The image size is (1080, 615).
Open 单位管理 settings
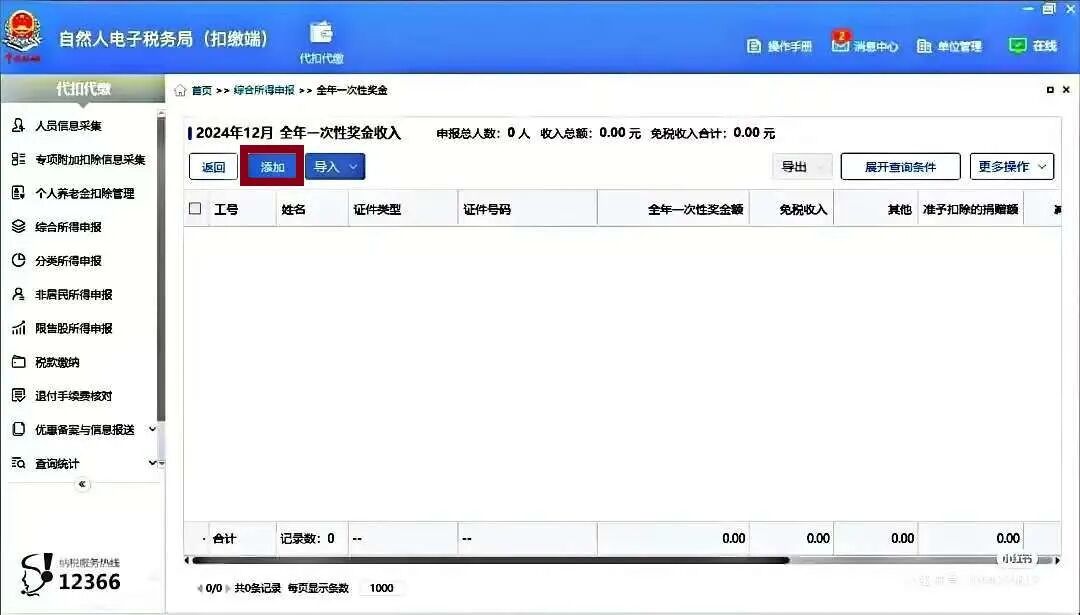953,45
